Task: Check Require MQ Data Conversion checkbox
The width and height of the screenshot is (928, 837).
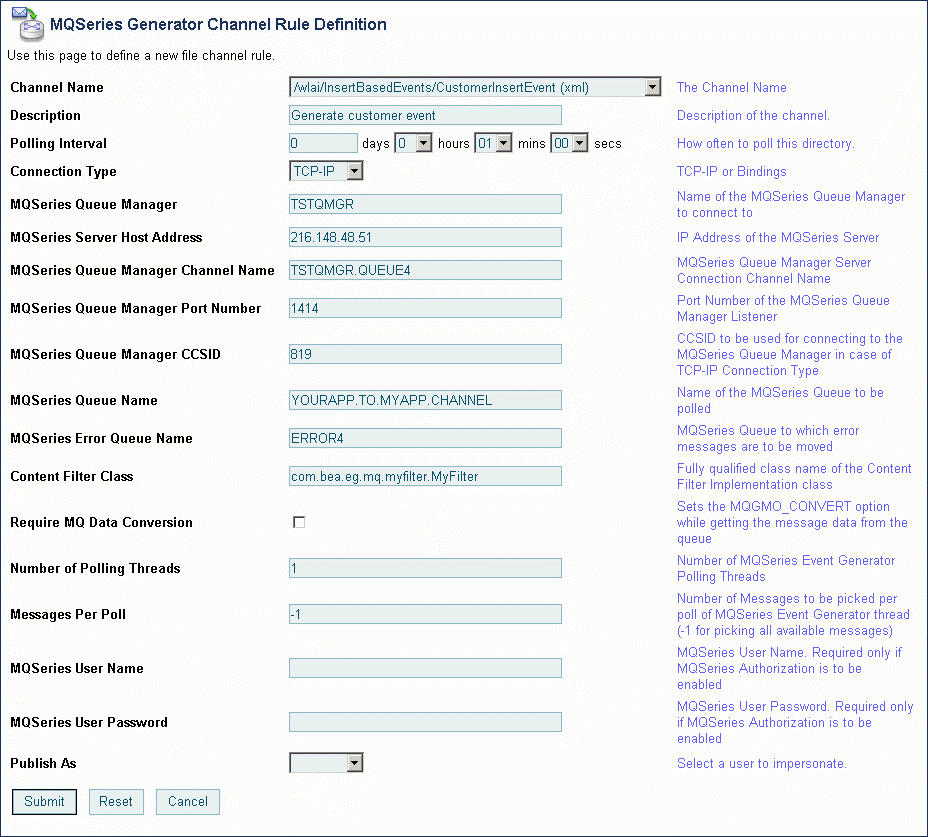Action: coord(299,522)
